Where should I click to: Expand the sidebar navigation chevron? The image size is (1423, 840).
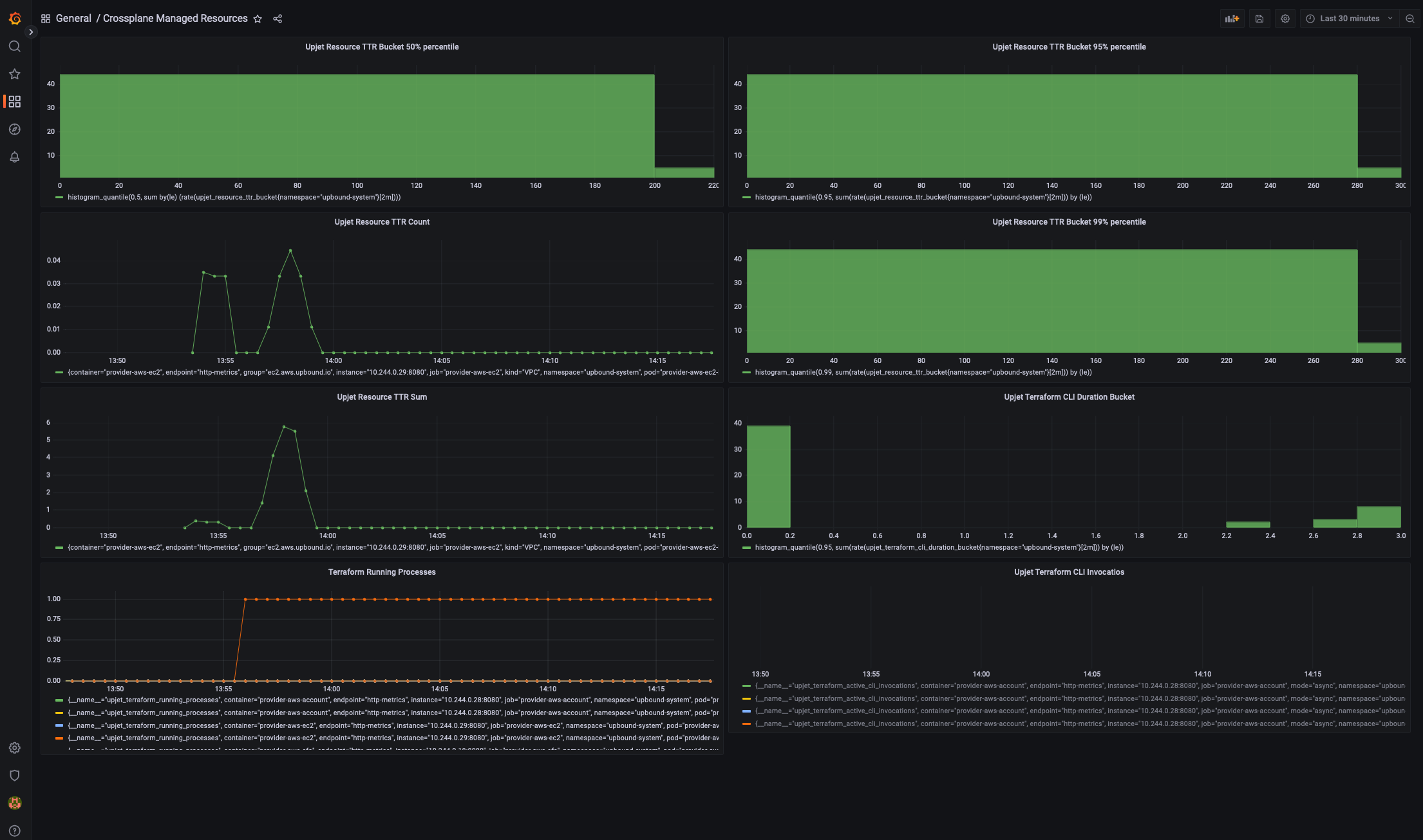(x=31, y=32)
